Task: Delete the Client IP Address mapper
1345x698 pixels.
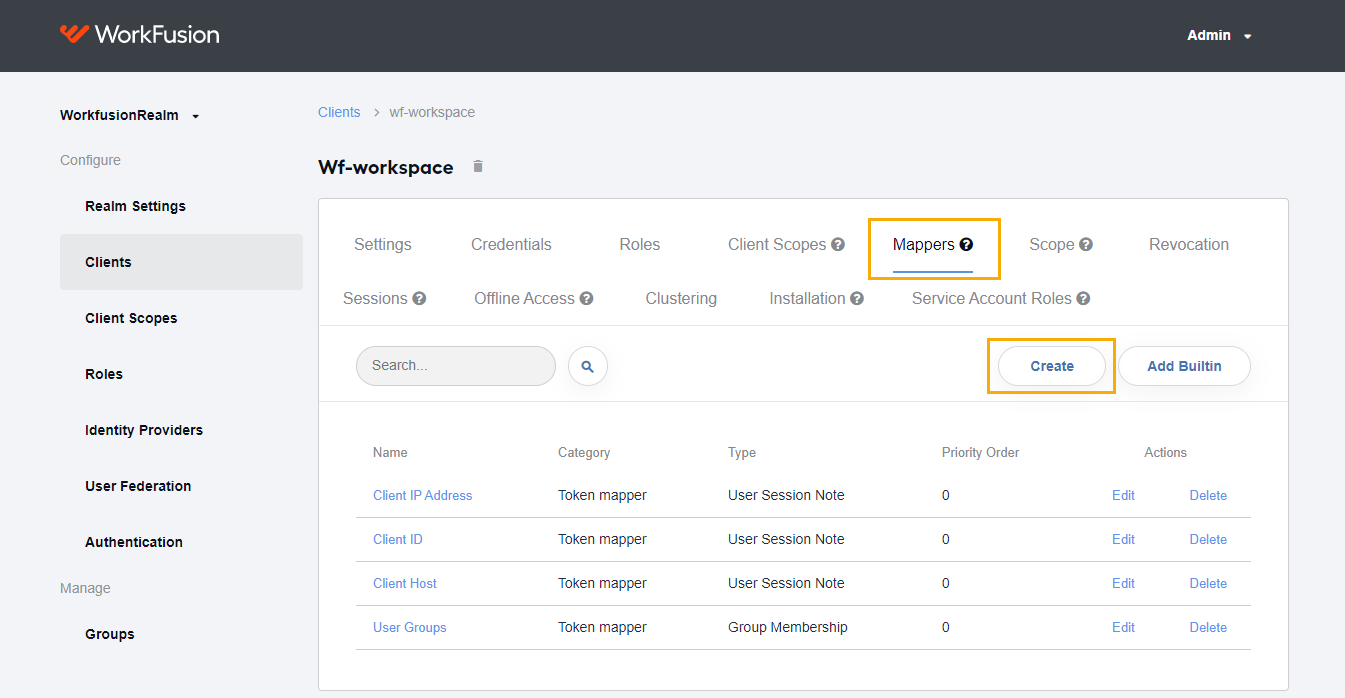Action: (1208, 495)
